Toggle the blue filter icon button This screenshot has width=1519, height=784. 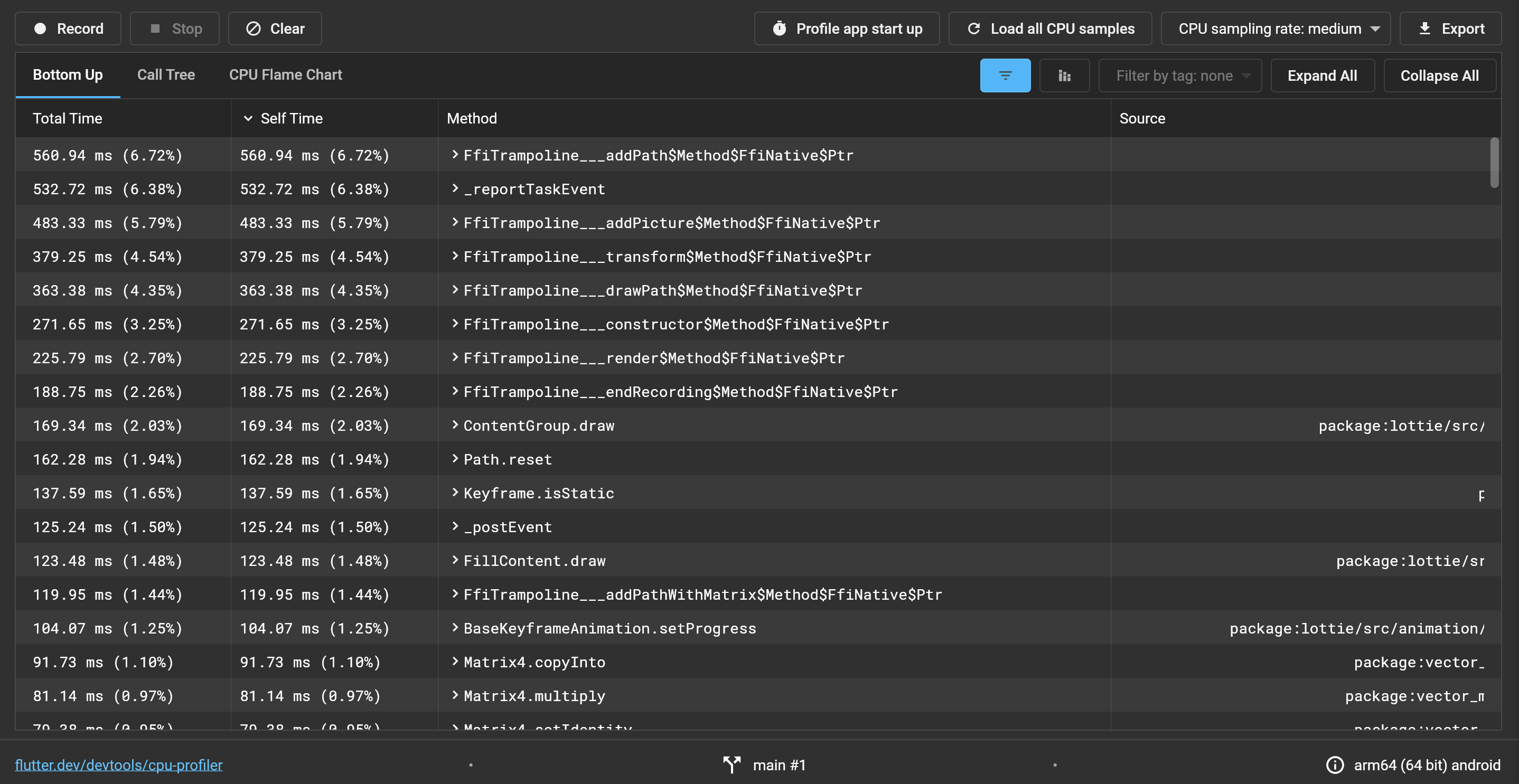click(1006, 75)
